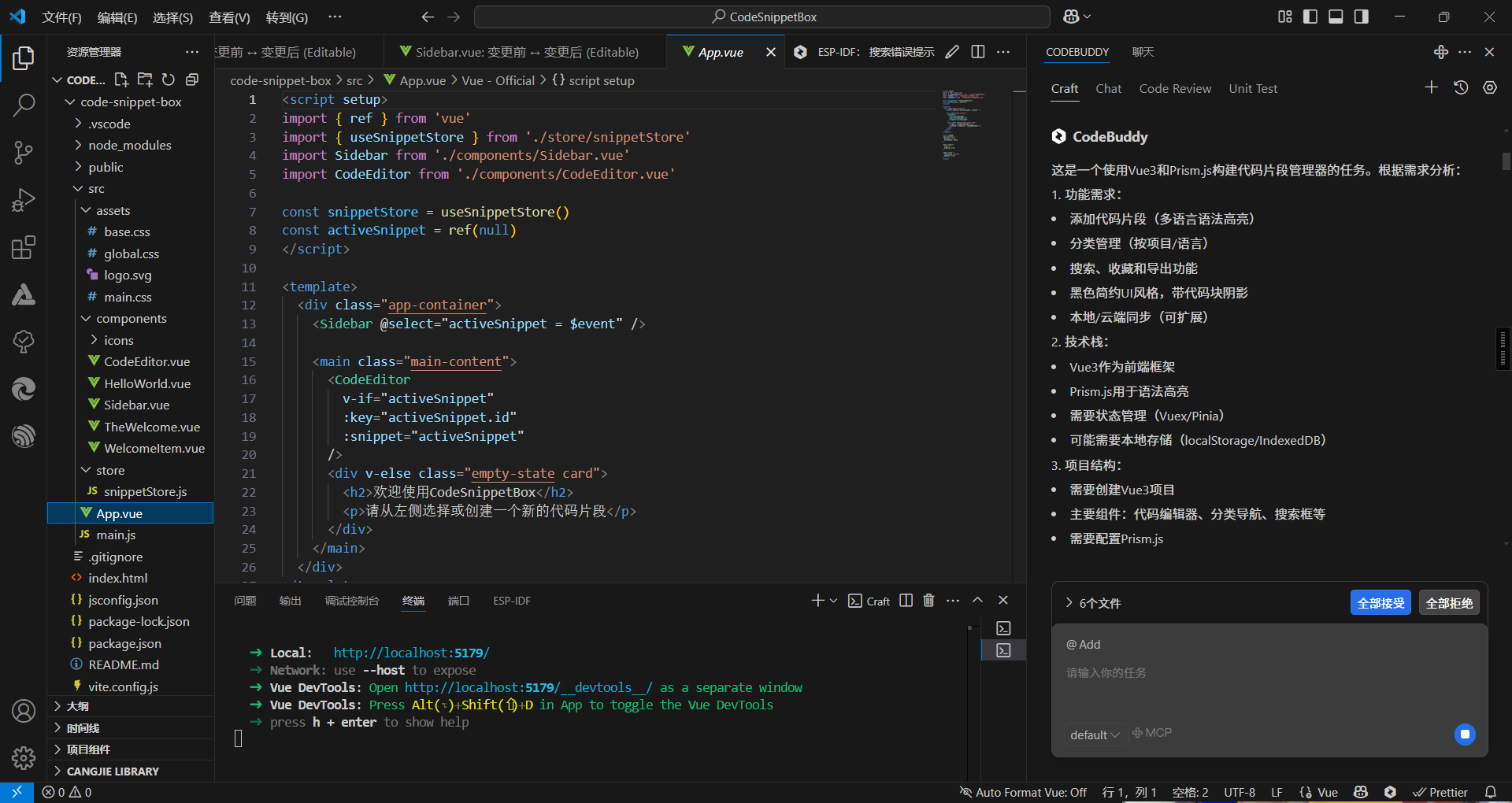Open the Extensions view

coord(24,247)
